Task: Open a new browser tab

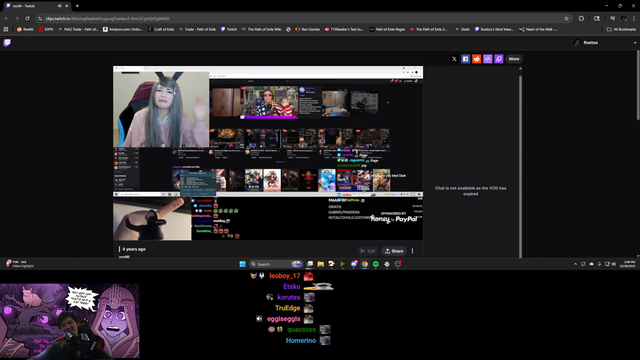Action: tap(77, 6)
